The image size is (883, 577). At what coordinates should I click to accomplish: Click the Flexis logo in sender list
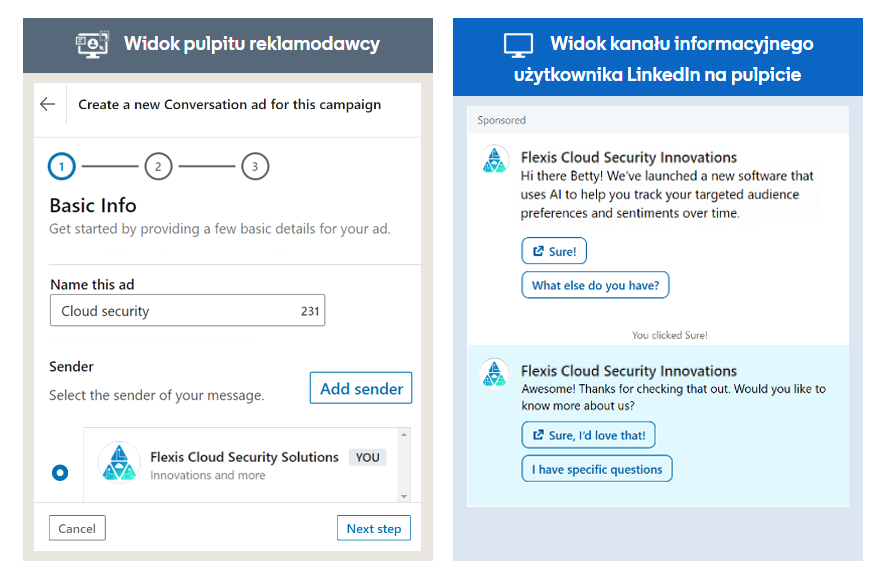118,463
